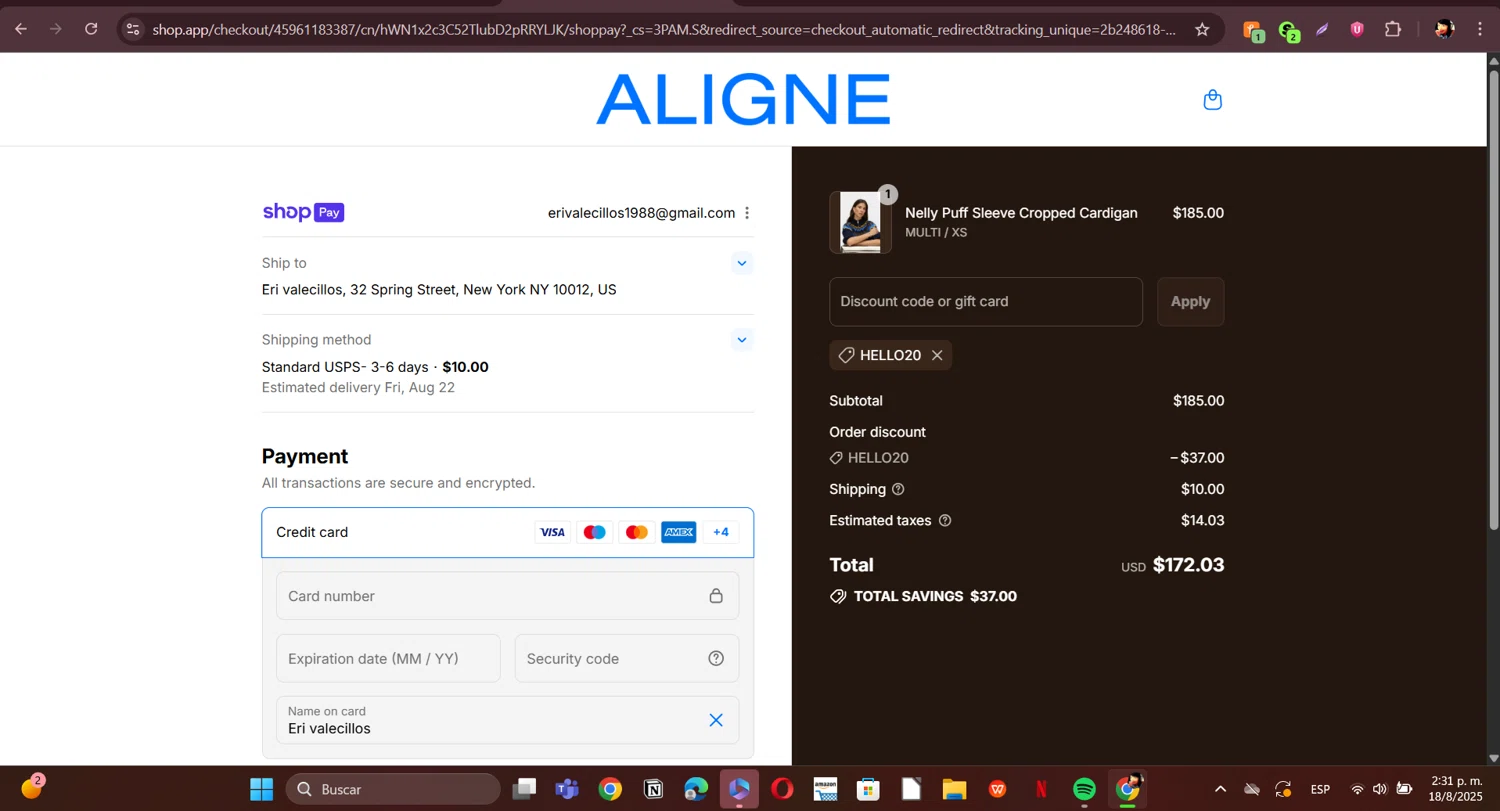This screenshot has width=1500, height=811.
Task: Go forward to the next page
Action: [56, 29]
